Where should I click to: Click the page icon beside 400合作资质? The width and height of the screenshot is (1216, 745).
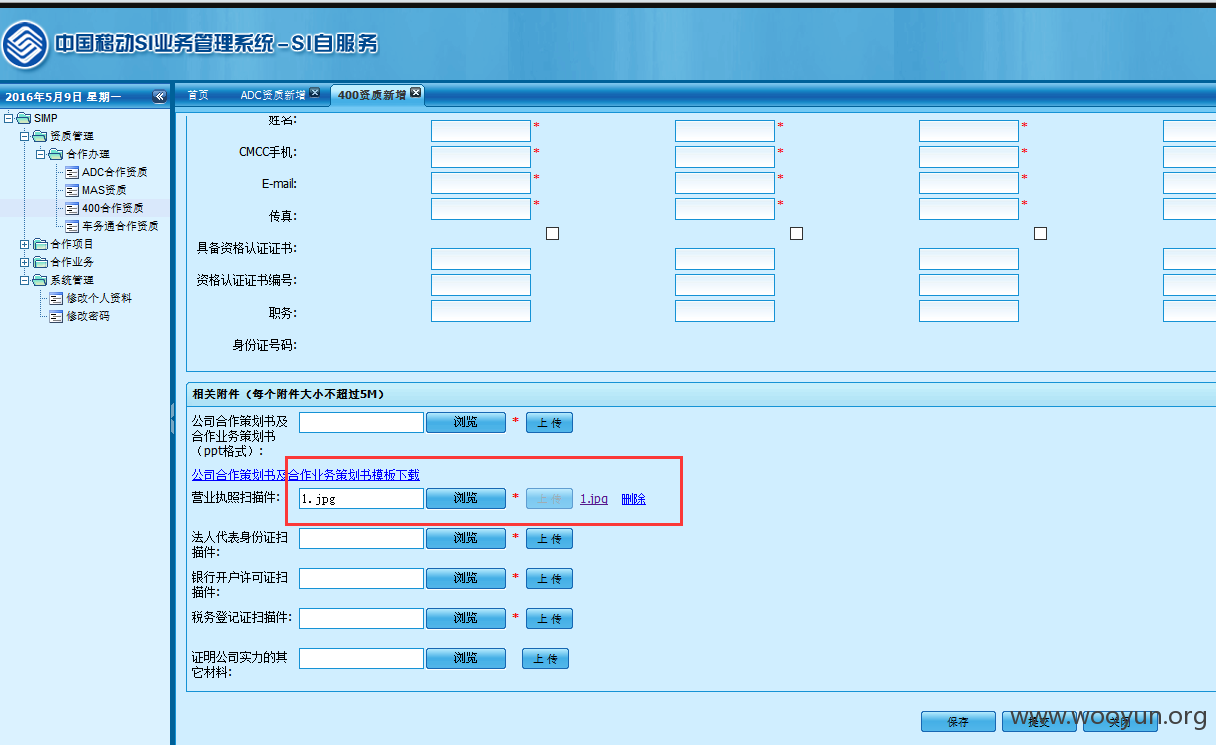tap(72, 208)
